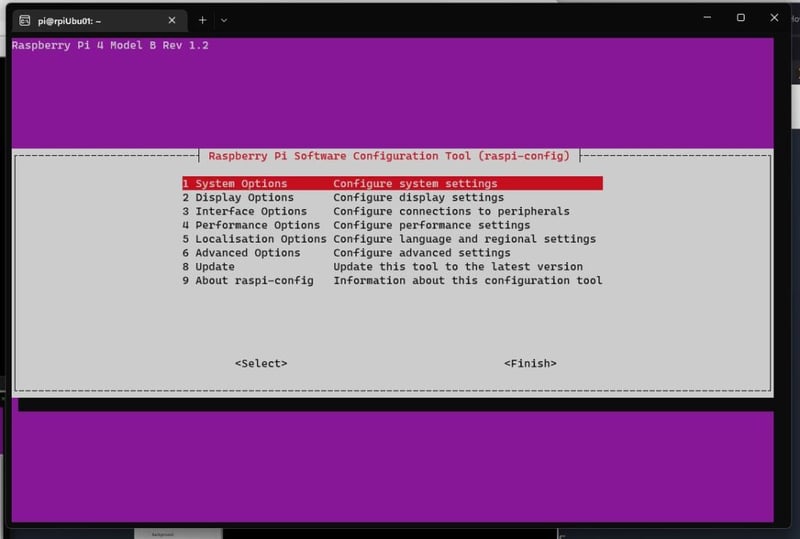The image size is (800, 539).
Task: Click 'Update this tool to the latest version'
Action: (458, 266)
